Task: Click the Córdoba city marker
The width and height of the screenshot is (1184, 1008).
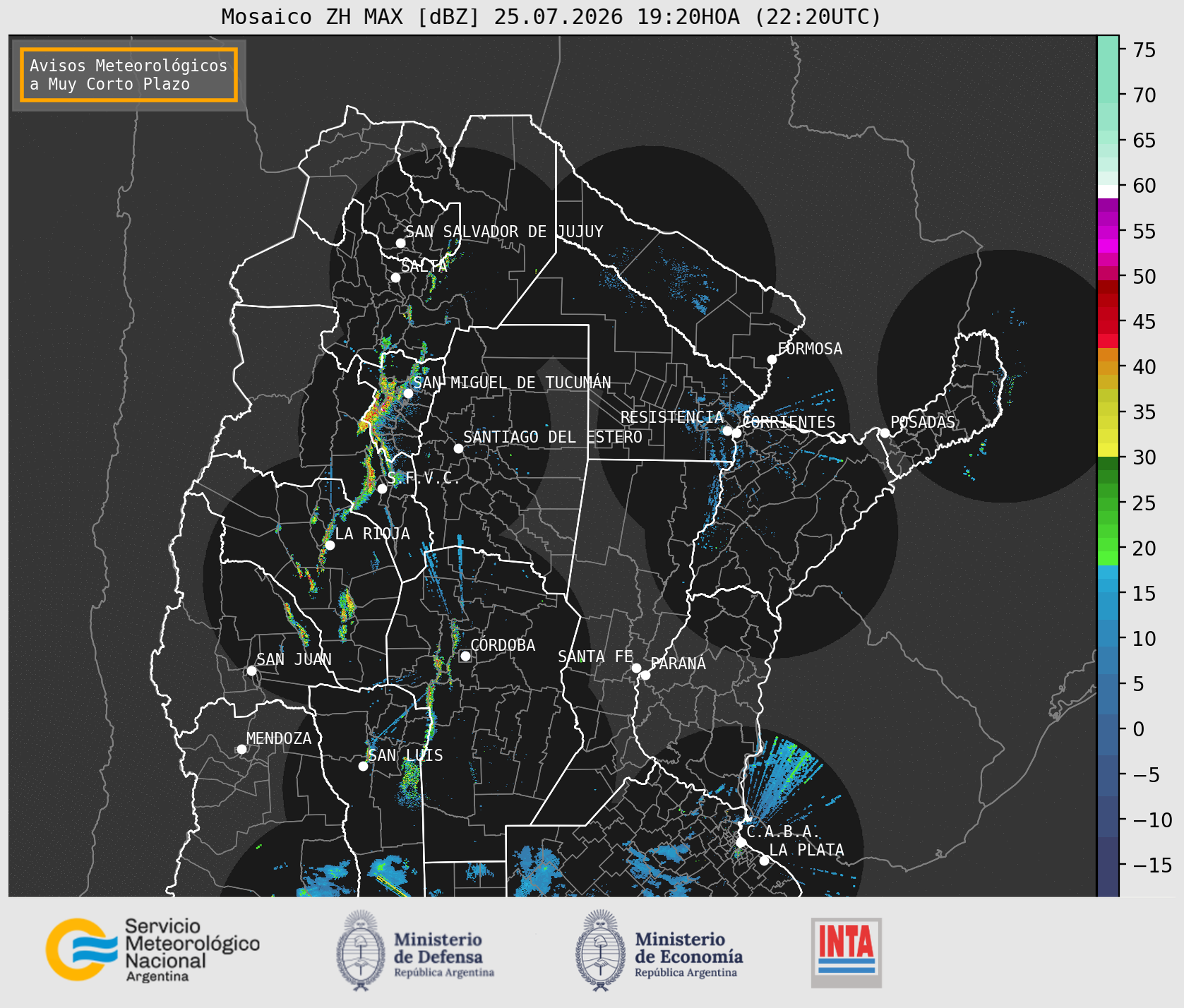Action: pyautogui.click(x=465, y=656)
